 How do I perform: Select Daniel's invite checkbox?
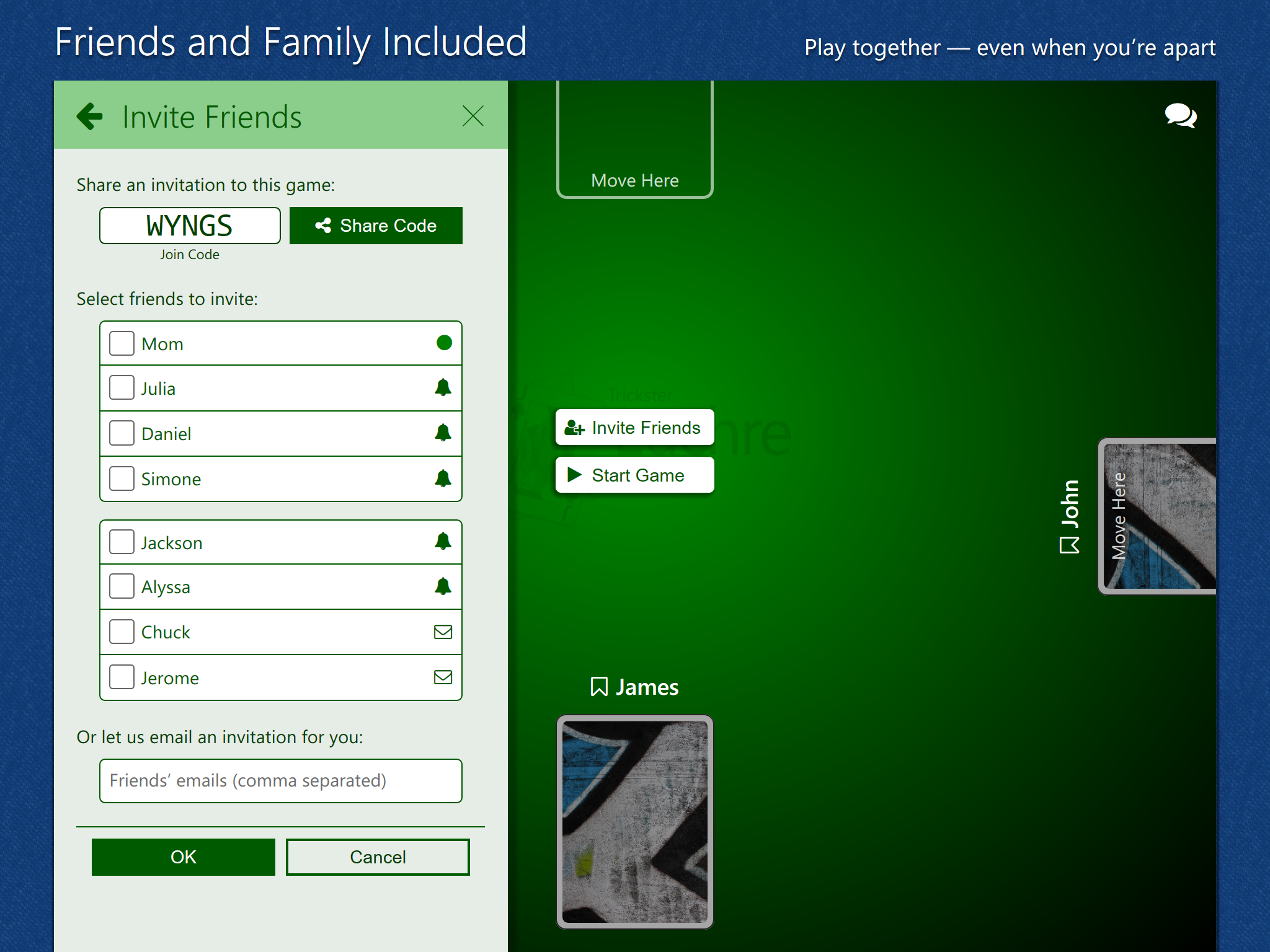(x=122, y=433)
